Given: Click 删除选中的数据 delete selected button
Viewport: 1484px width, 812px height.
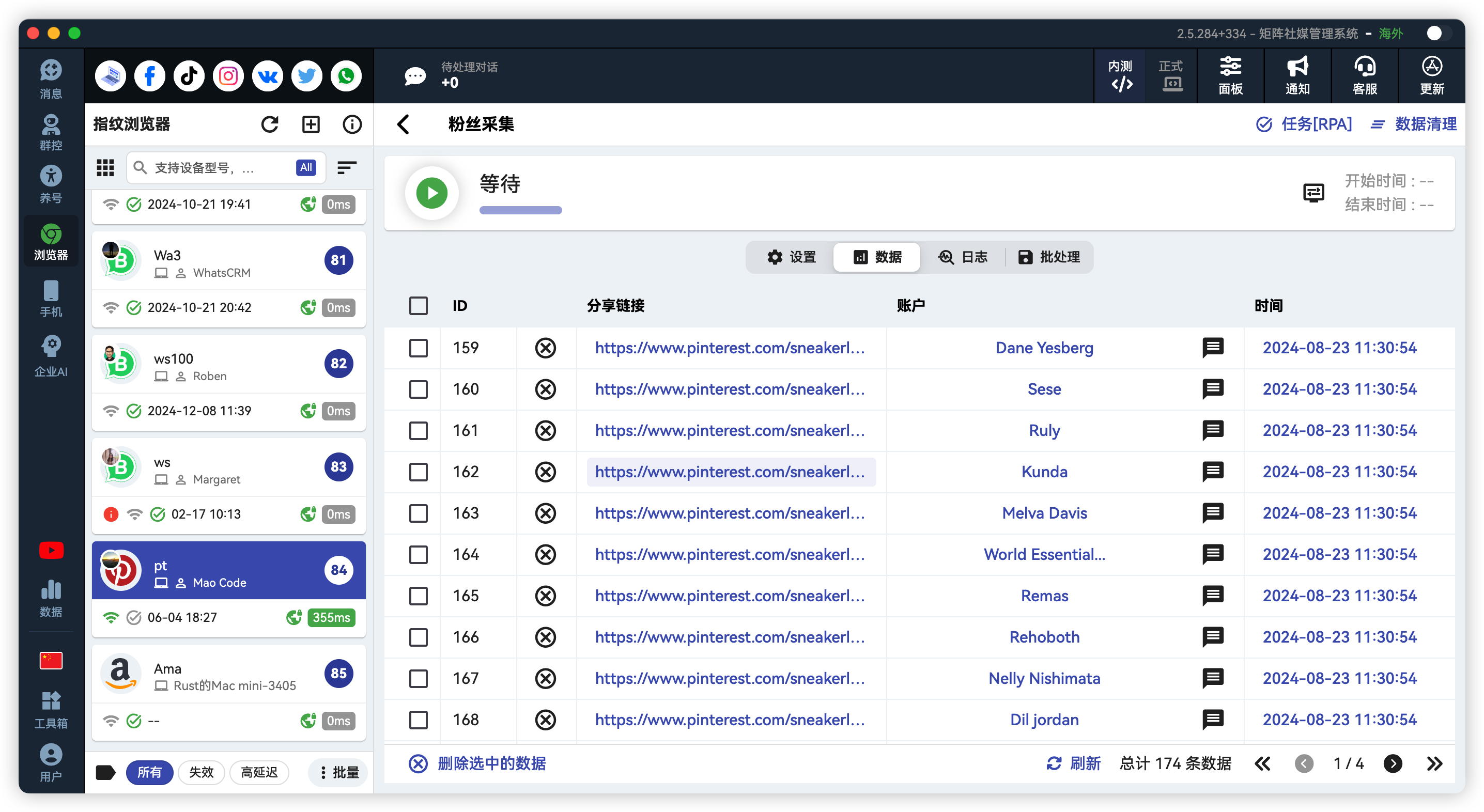Looking at the screenshot, I should click(x=477, y=763).
